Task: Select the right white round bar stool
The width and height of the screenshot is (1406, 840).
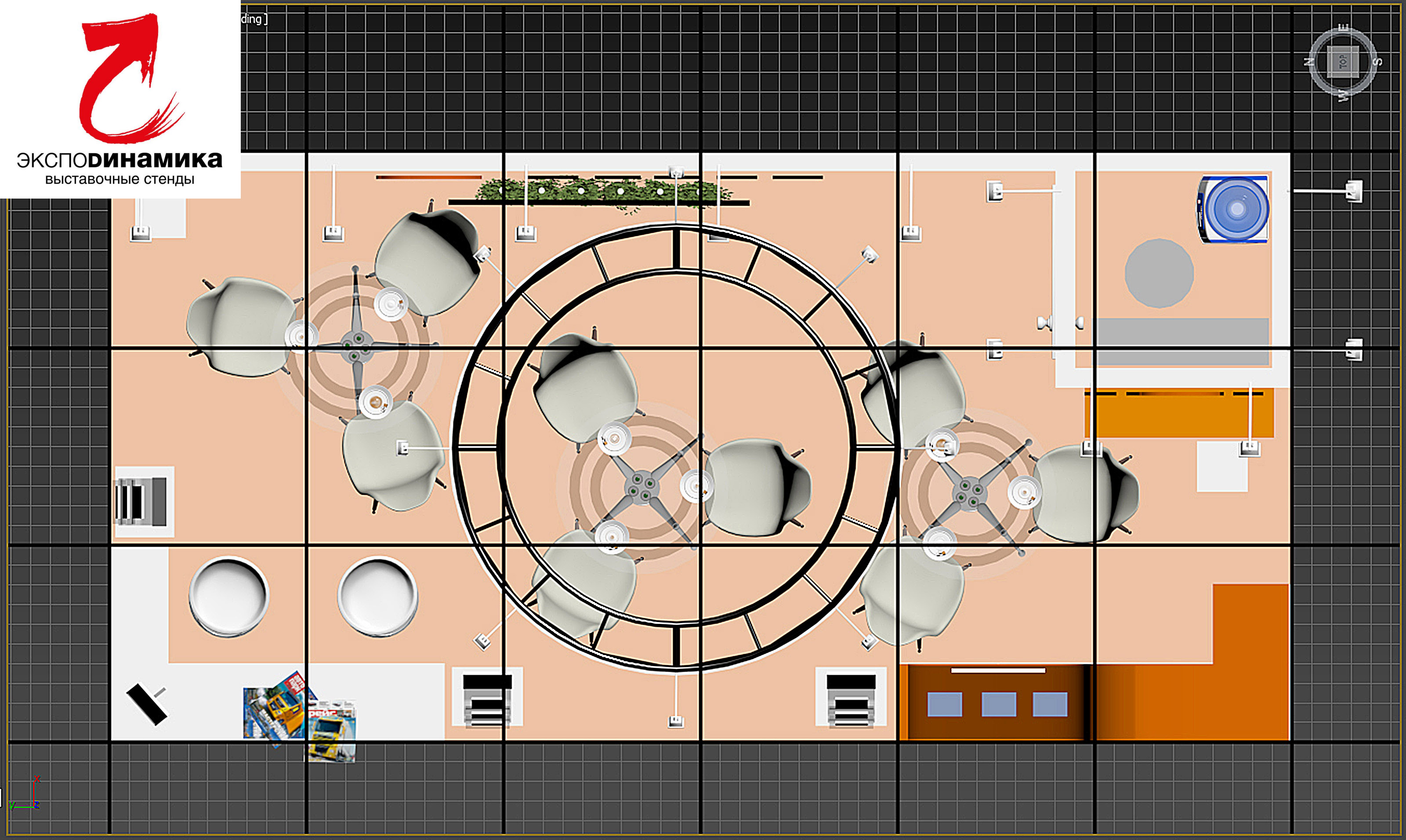Action: click(x=377, y=596)
